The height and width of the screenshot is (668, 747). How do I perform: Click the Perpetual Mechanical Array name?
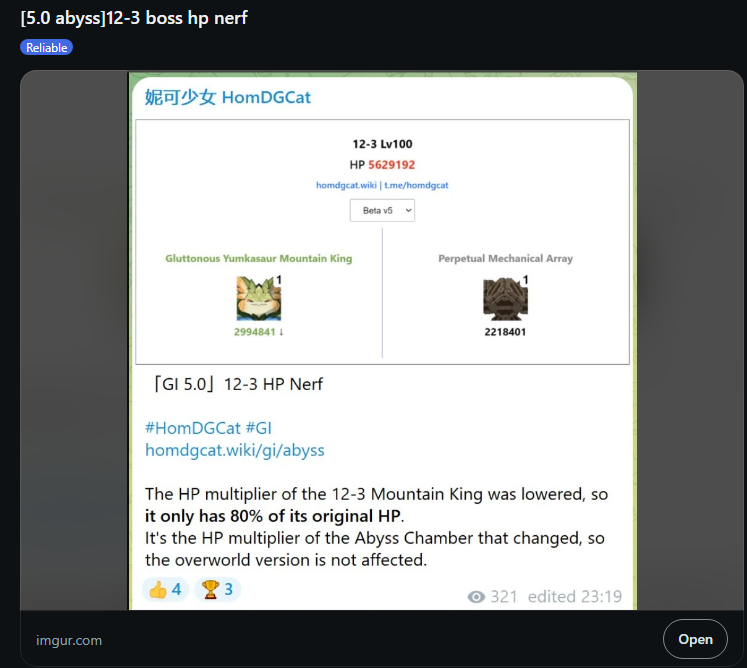(x=505, y=258)
